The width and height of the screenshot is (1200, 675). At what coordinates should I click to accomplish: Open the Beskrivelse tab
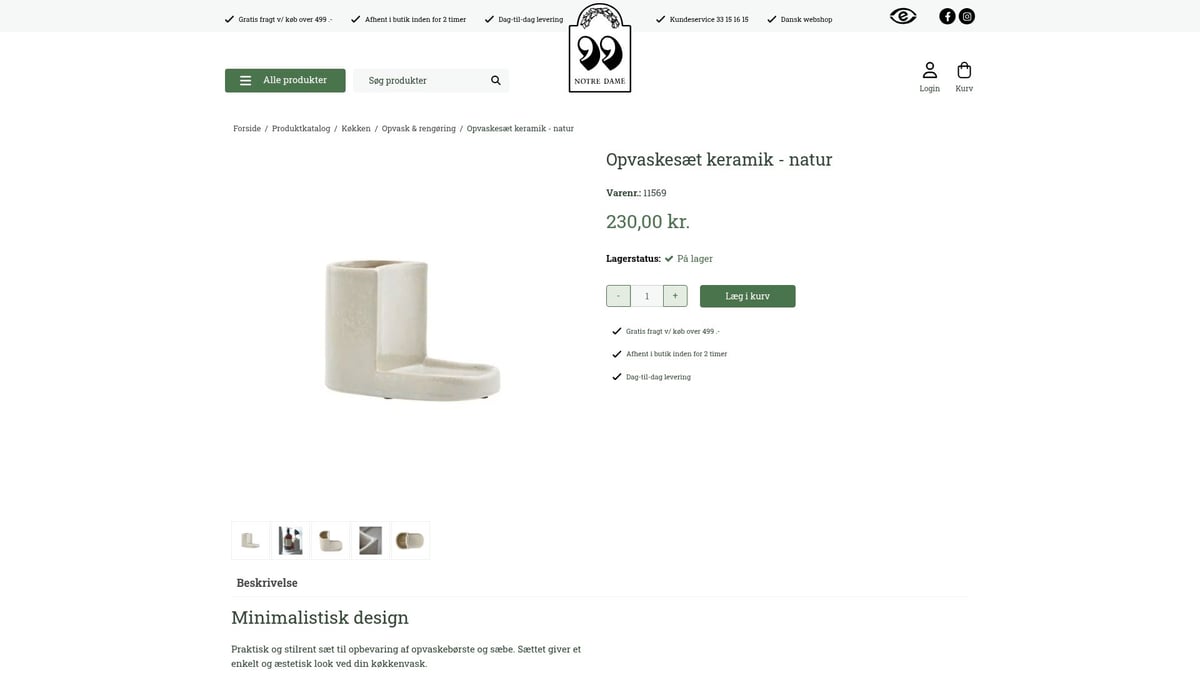pos(267,583)
